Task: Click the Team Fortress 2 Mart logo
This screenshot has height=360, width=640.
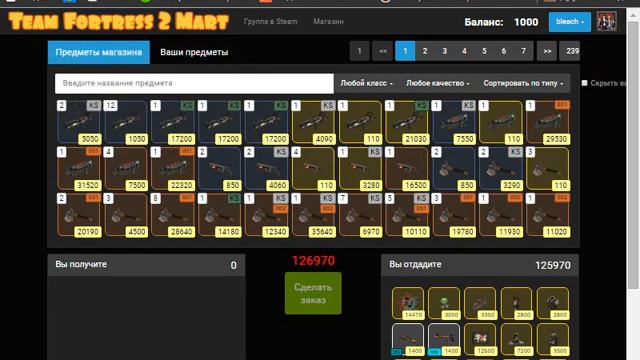Action: (x=118, y=21)
